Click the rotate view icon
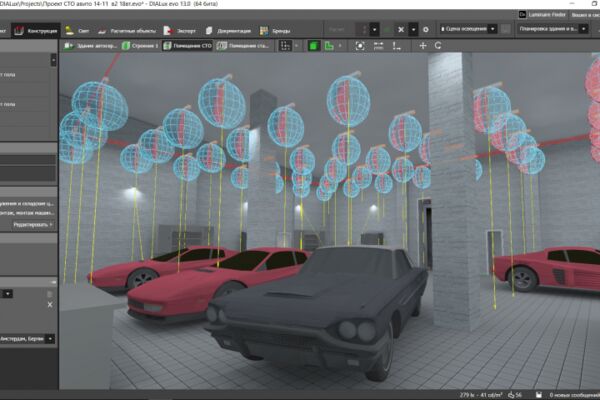This screenshot has height=400, width=600. tap(438, 46)
